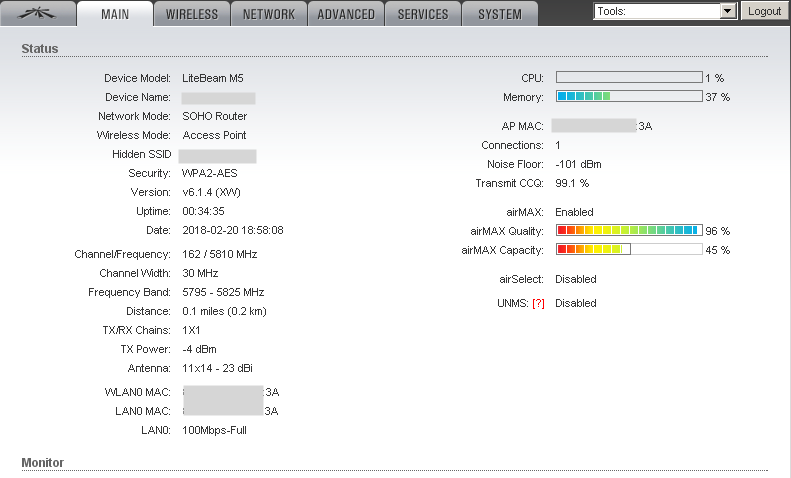Click the 1 % CPU percentage
The height and width of the screenshot is (478, 791).
click(714, 78)
